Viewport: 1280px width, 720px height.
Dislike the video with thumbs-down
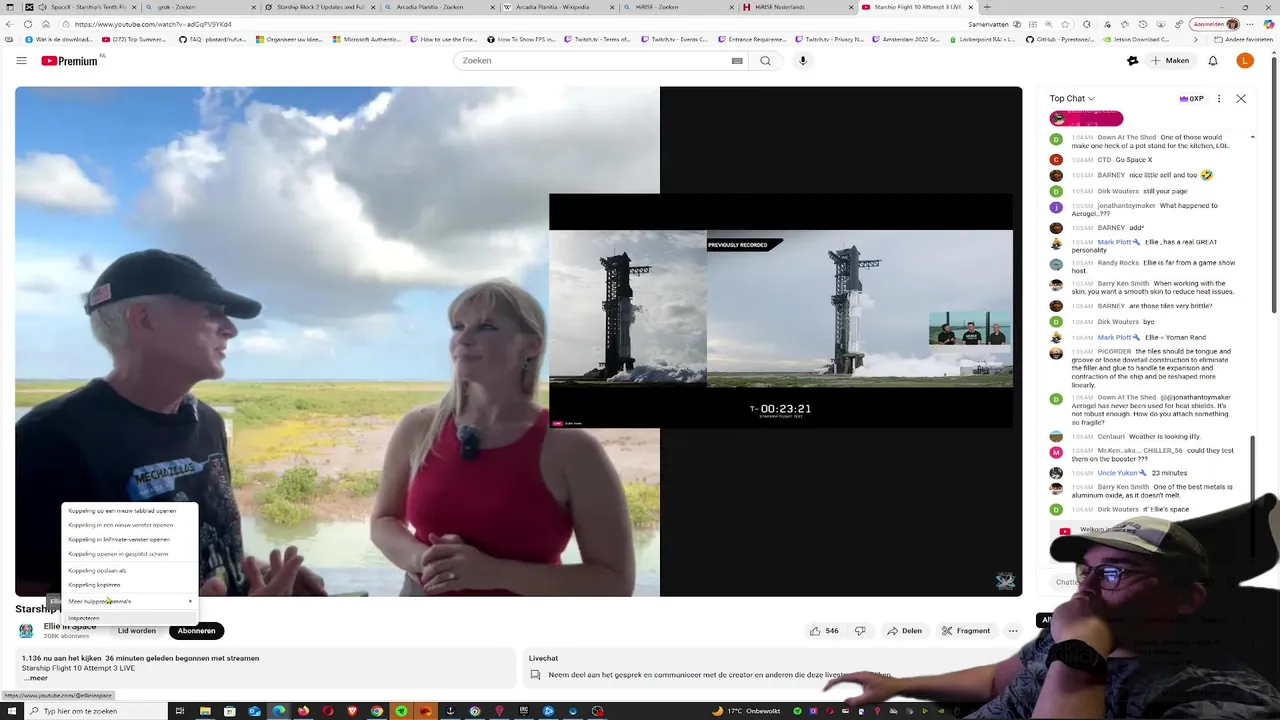[859, 631]
